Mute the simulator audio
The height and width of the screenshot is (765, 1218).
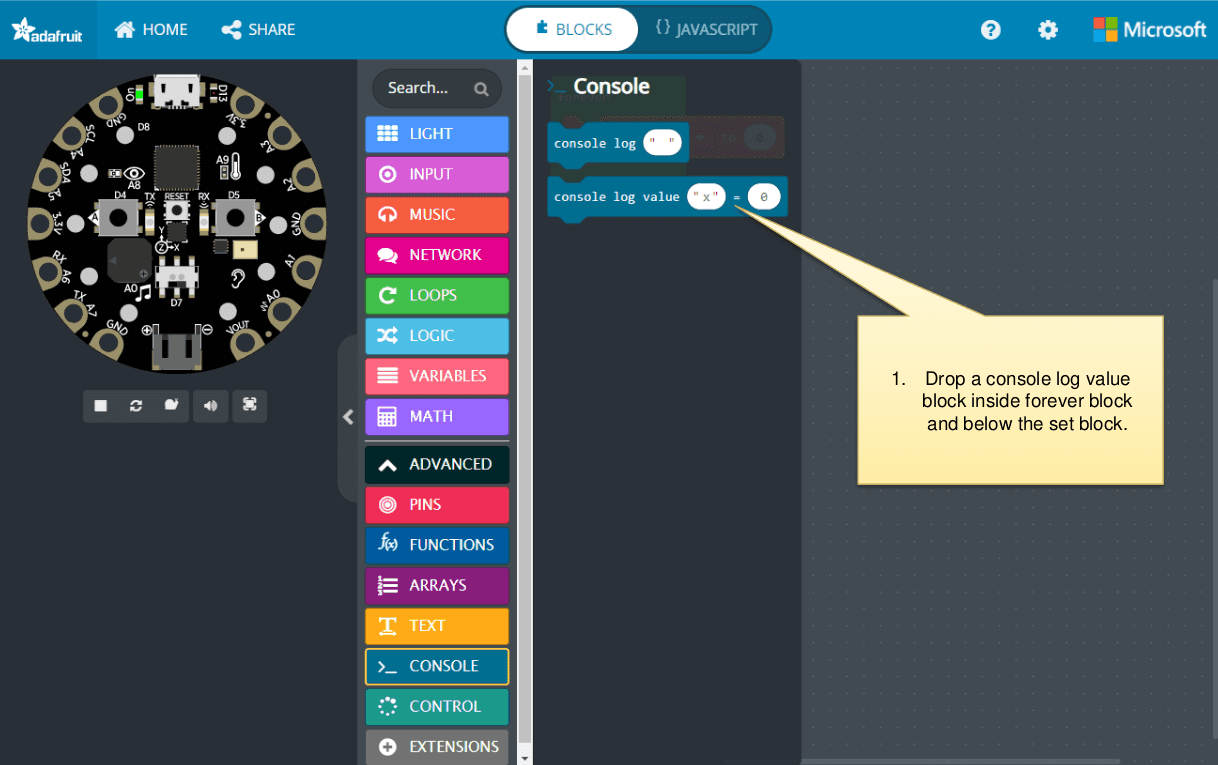pyautogui.click(x=210, y=405)
